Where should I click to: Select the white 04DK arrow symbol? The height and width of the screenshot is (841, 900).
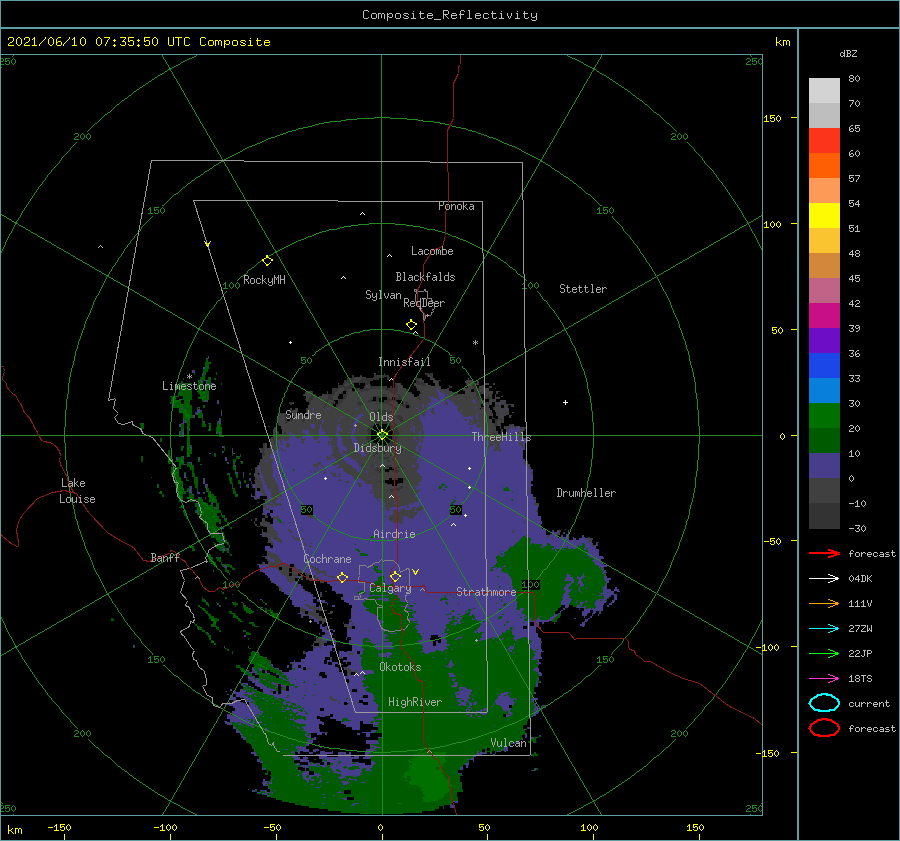(x=824, y=579)
